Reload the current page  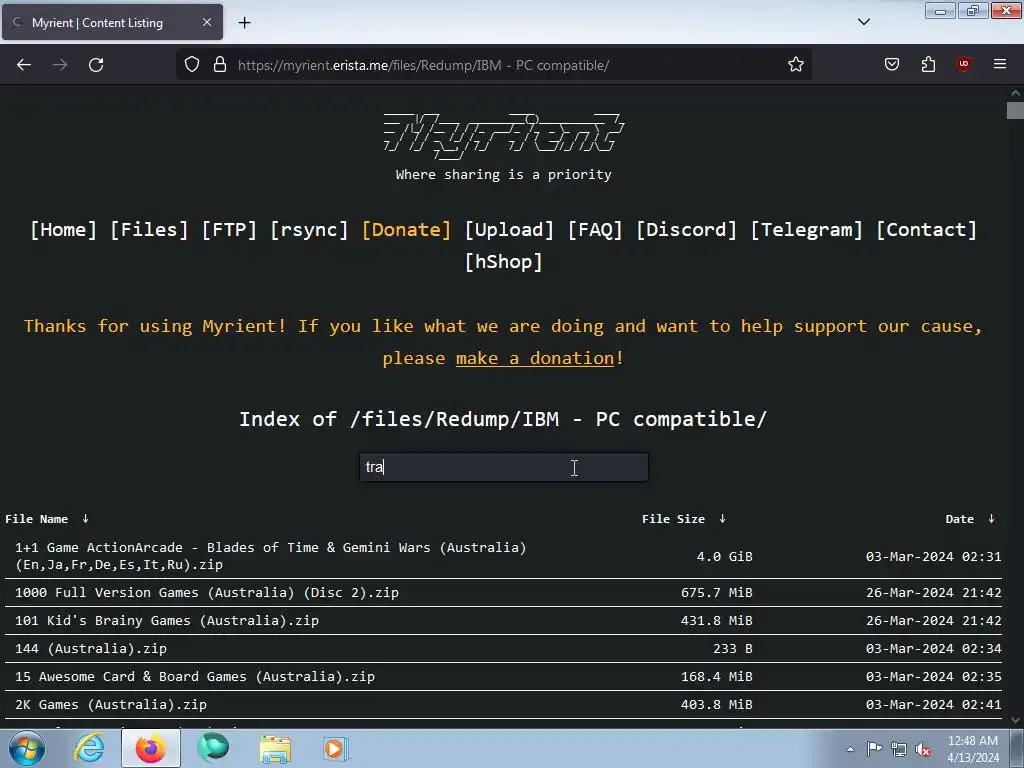(x=96, y=65)
